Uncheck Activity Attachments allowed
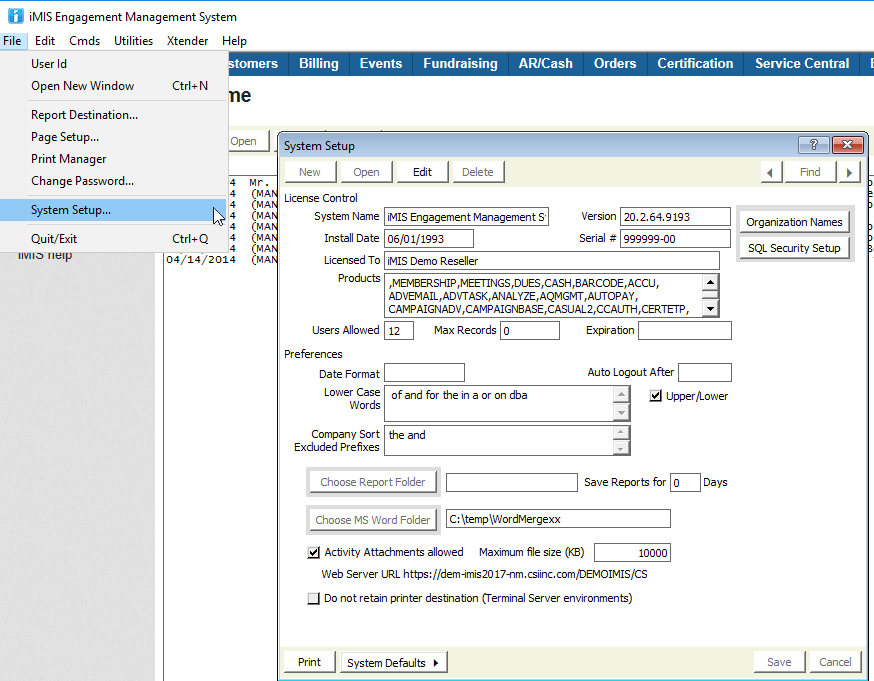 [314, 552]
